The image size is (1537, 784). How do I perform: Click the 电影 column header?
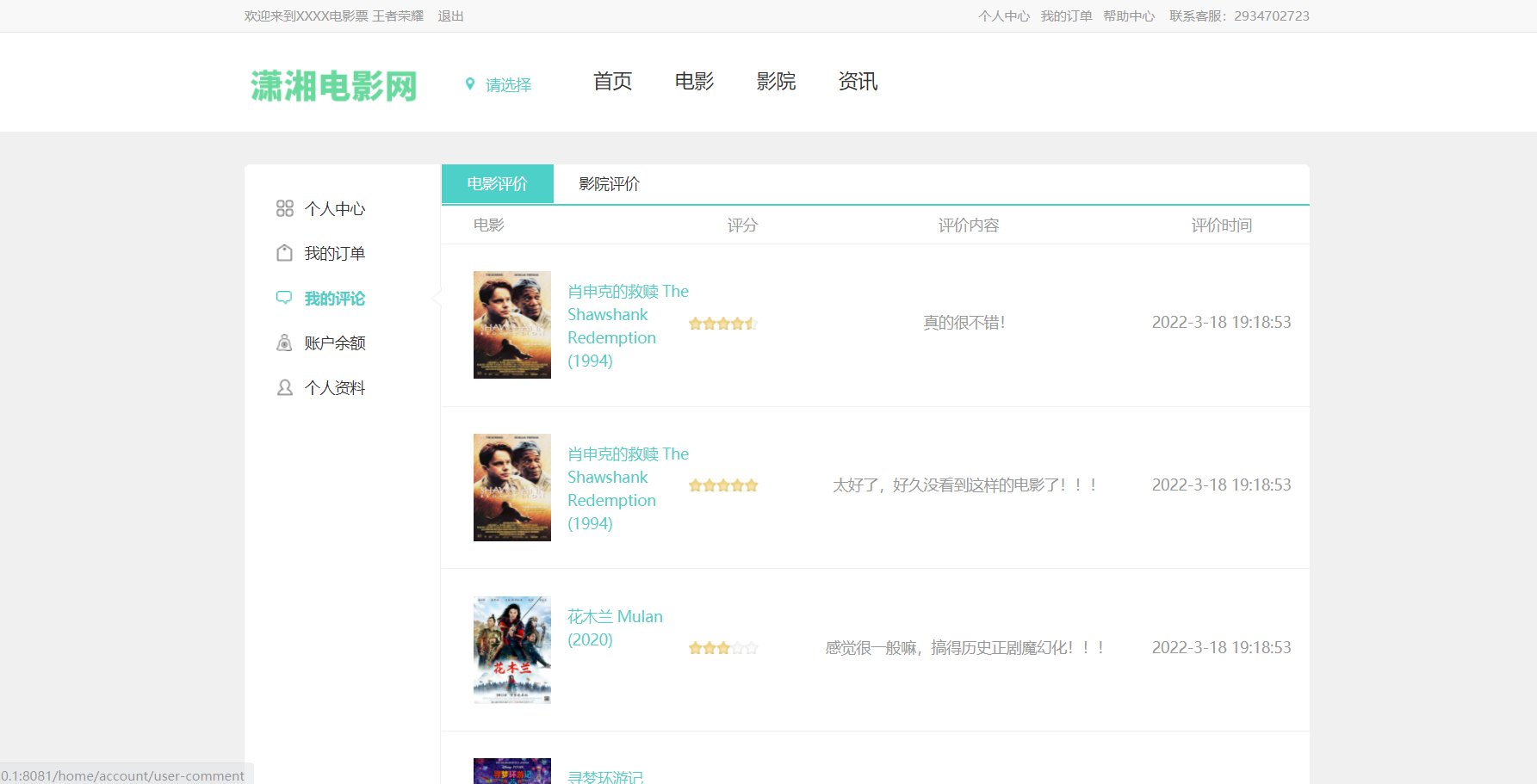pyautogui.click(x=489, y=225)
